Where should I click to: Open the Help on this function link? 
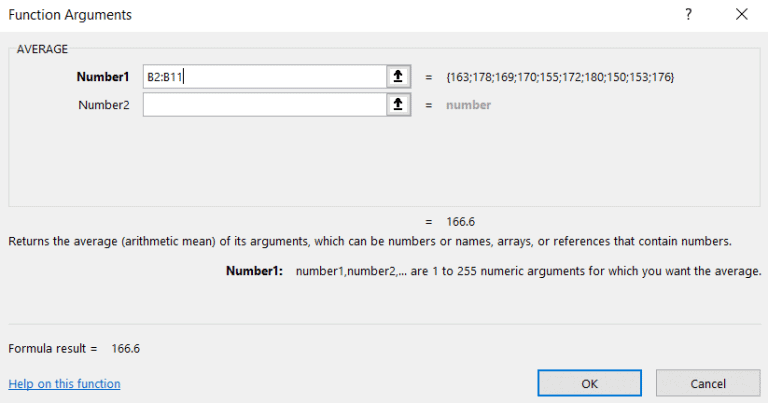pos(64,384)
